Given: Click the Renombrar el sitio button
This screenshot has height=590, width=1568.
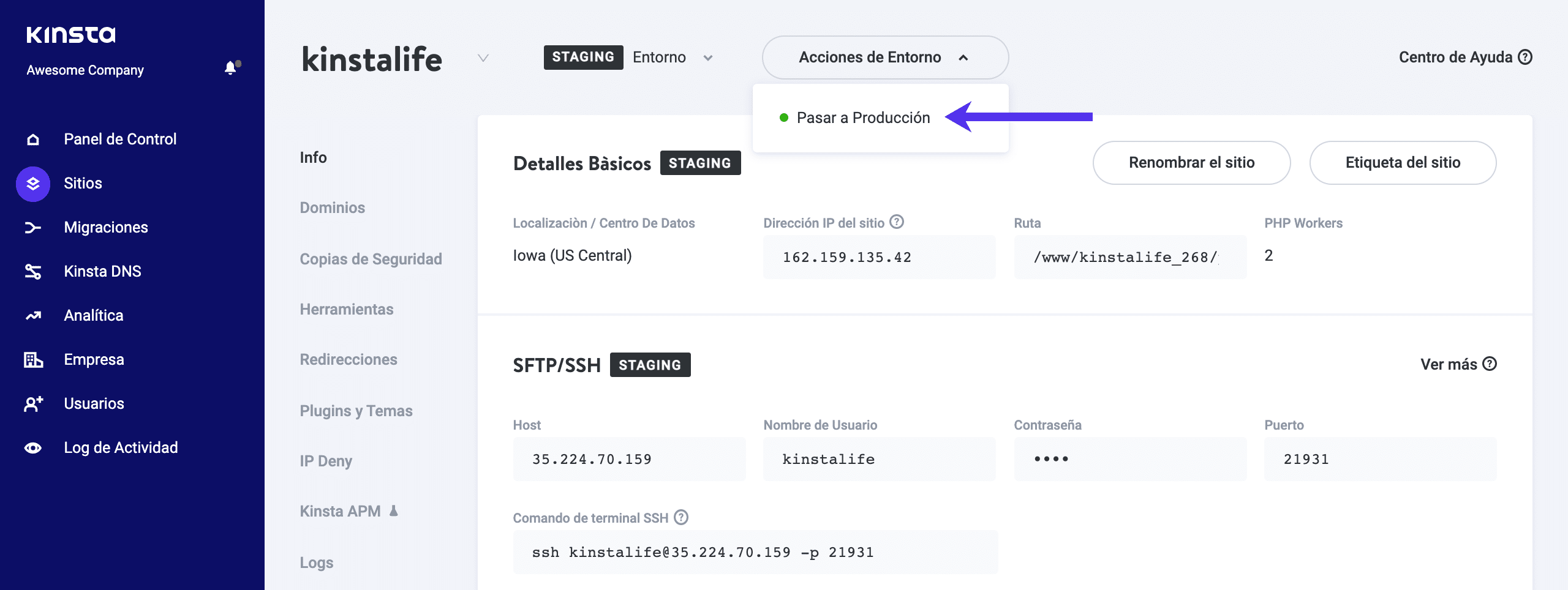Looking at the screenshot, I should (1191, 163).
